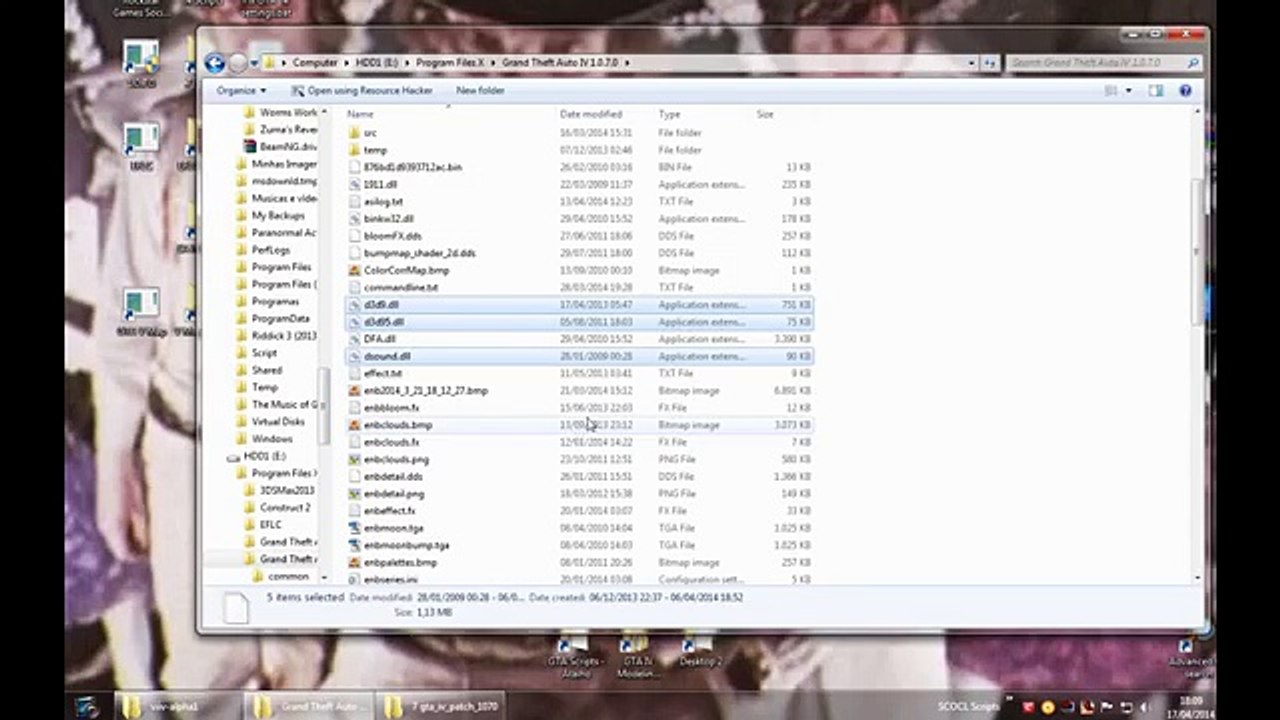The width and height of the screenshot is (1280, 720).
Task: Select the asilog.txt file icon
Action: click(x=353, y=201)
